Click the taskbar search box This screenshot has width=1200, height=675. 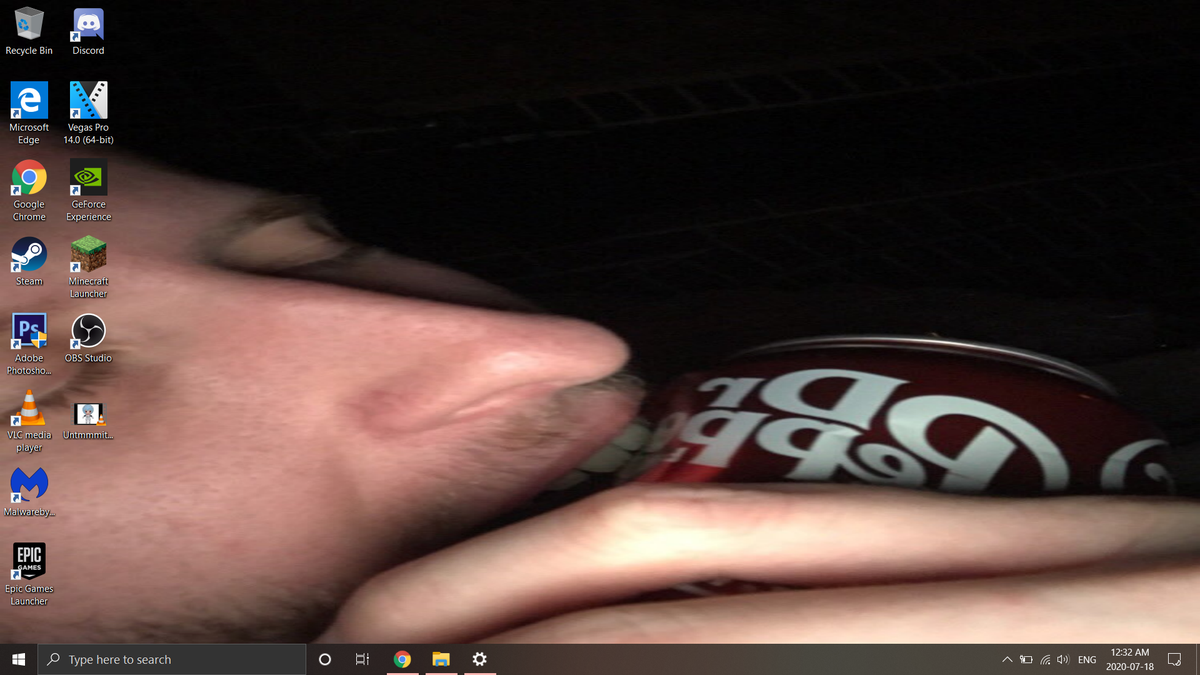[171, 659]
